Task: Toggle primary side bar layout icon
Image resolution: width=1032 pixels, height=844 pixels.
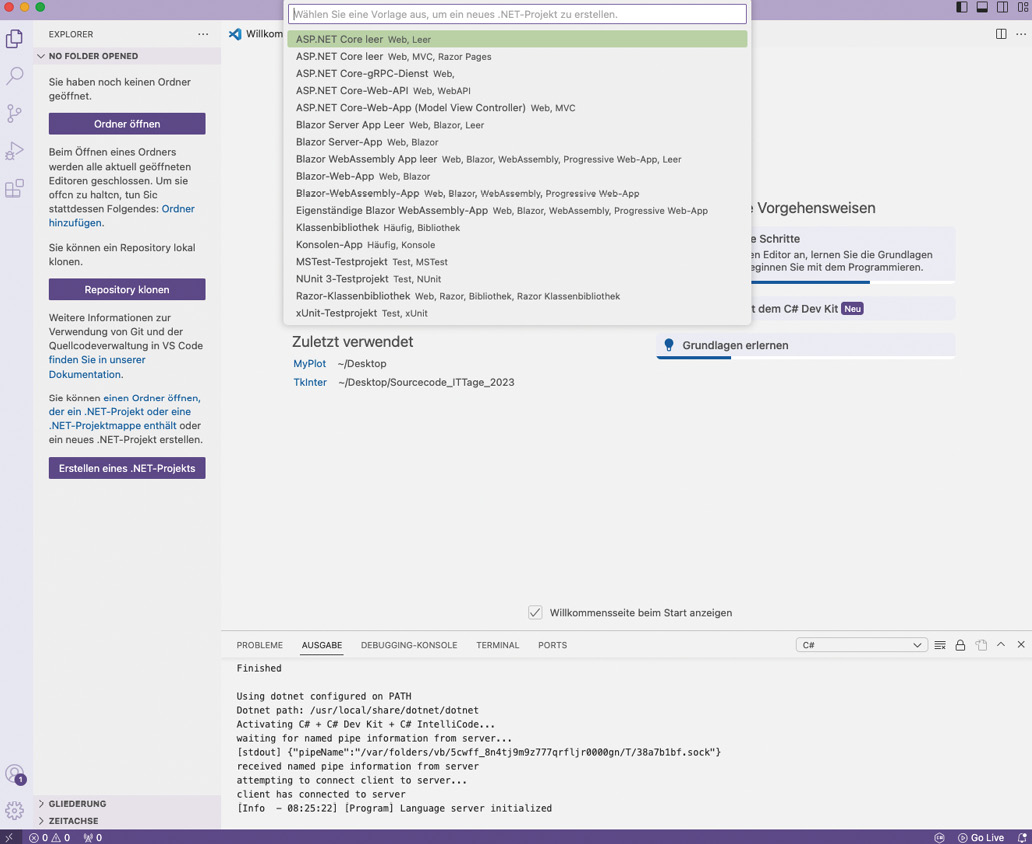Action: [962, 7]
